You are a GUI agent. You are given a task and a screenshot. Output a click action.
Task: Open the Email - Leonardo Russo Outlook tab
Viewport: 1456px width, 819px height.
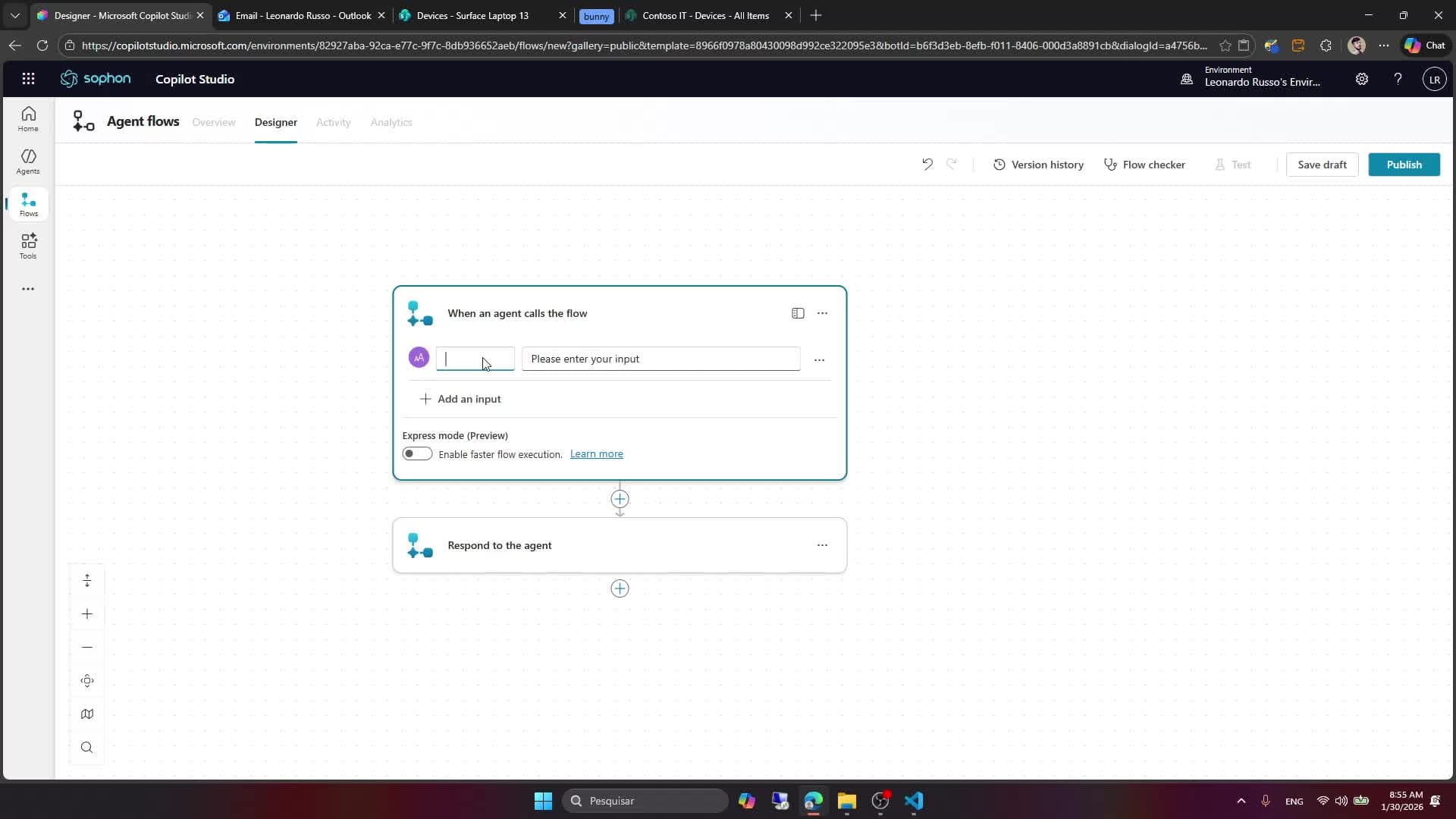pyautogui.click(x=300, y=15)
